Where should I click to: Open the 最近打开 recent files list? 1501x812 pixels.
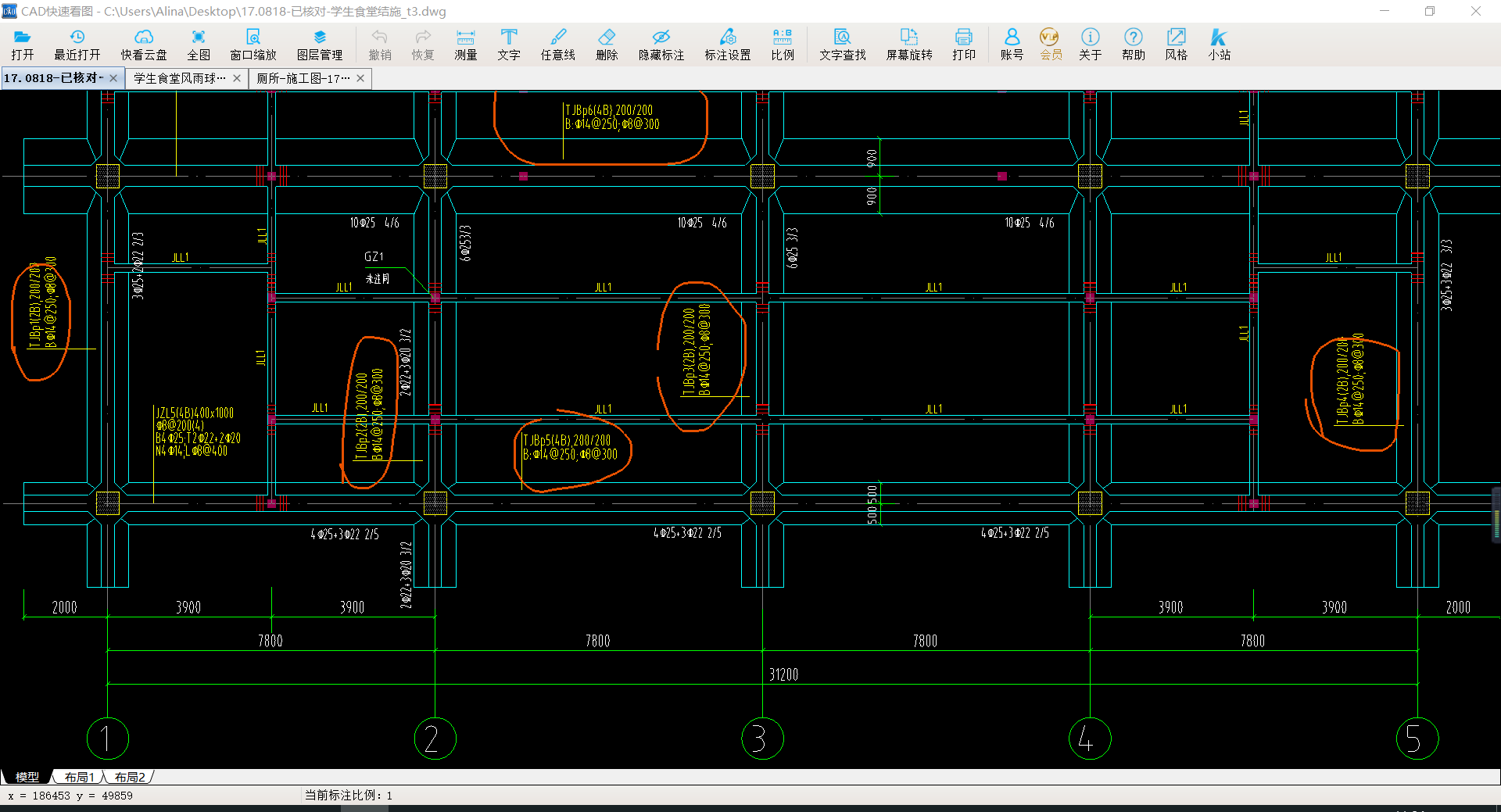tap(77, 45)
